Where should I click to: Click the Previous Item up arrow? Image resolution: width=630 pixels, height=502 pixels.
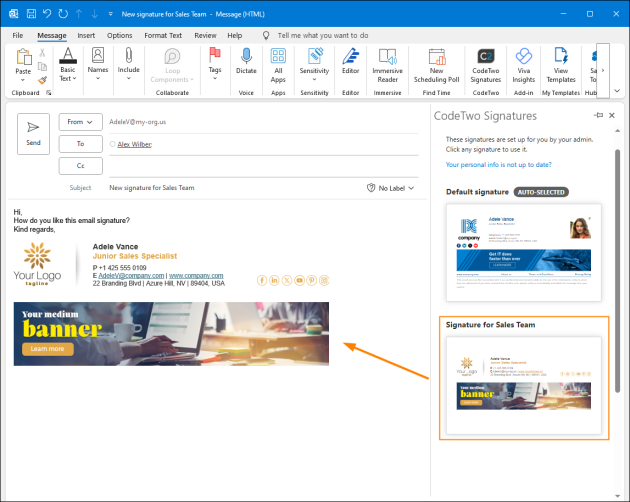tap(79, 14)
